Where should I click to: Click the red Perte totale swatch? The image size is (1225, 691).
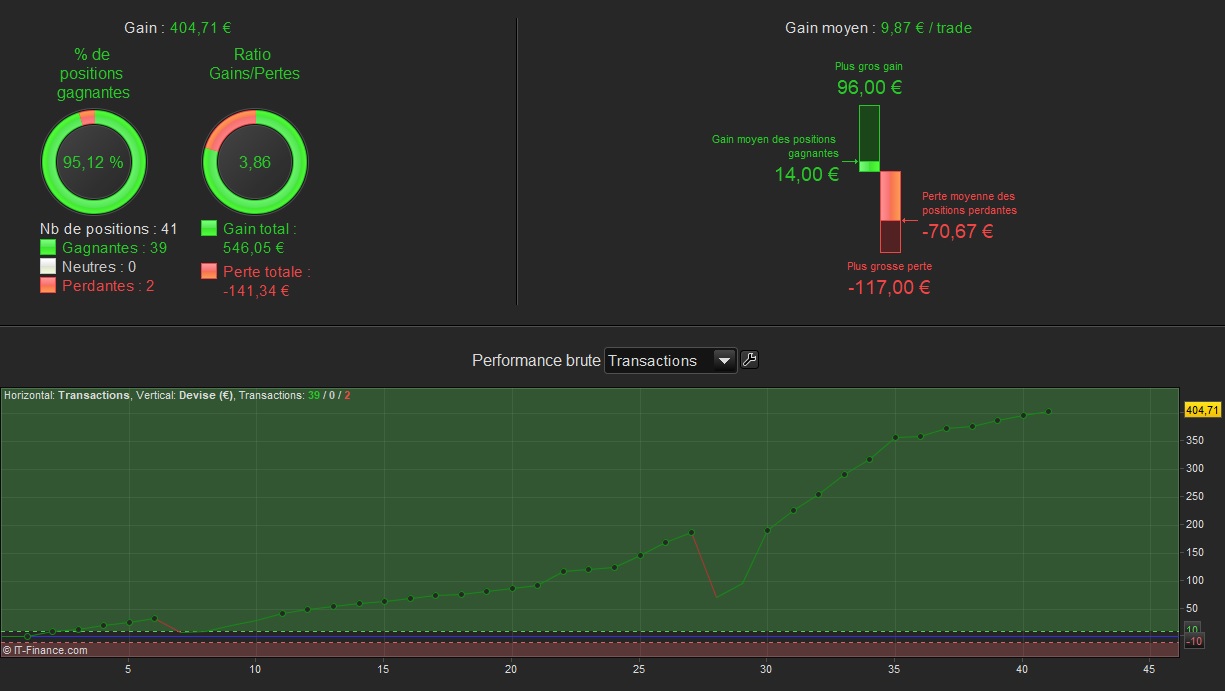point(209,272)
